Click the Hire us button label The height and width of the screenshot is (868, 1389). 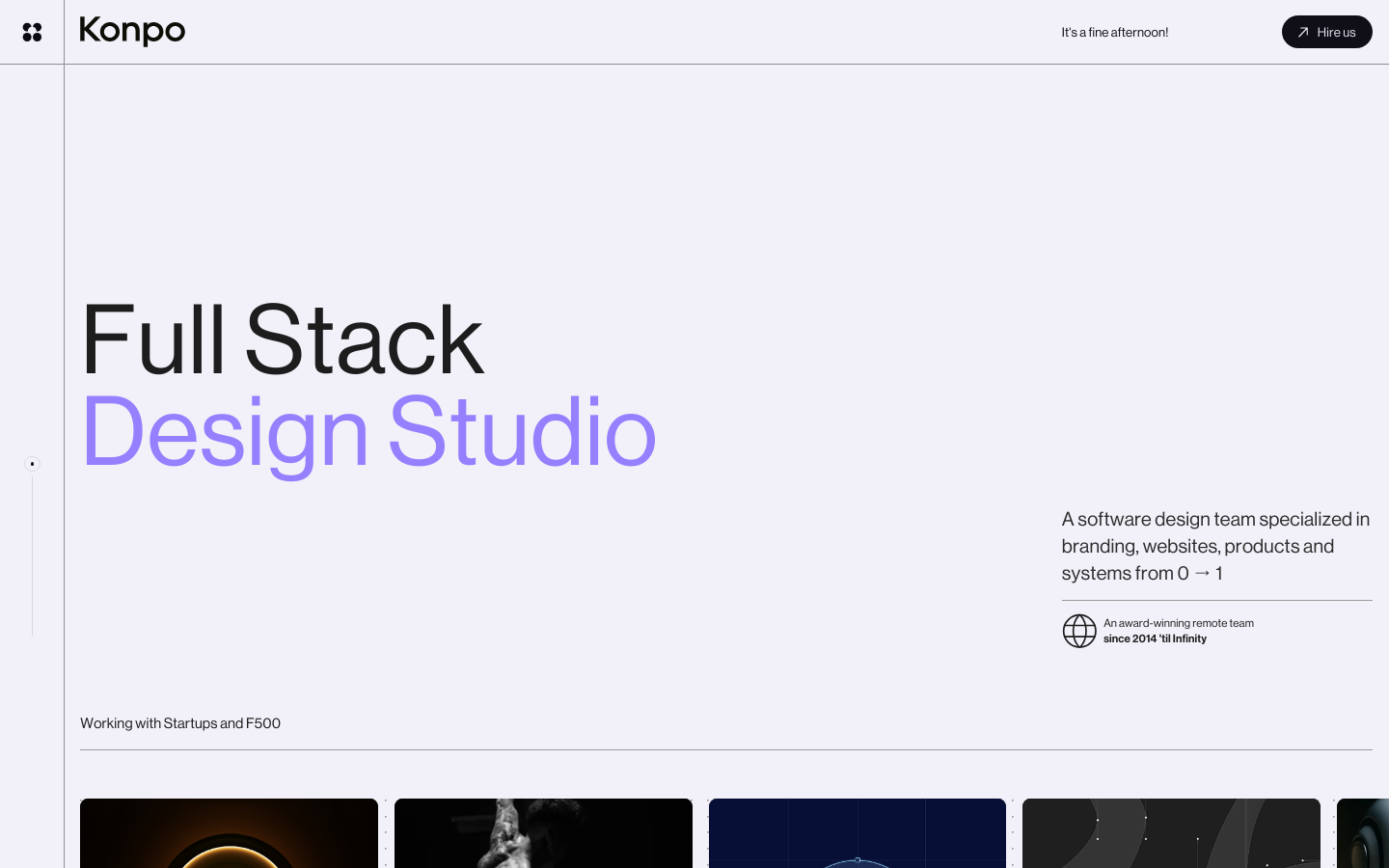[x=1336, y=32]
